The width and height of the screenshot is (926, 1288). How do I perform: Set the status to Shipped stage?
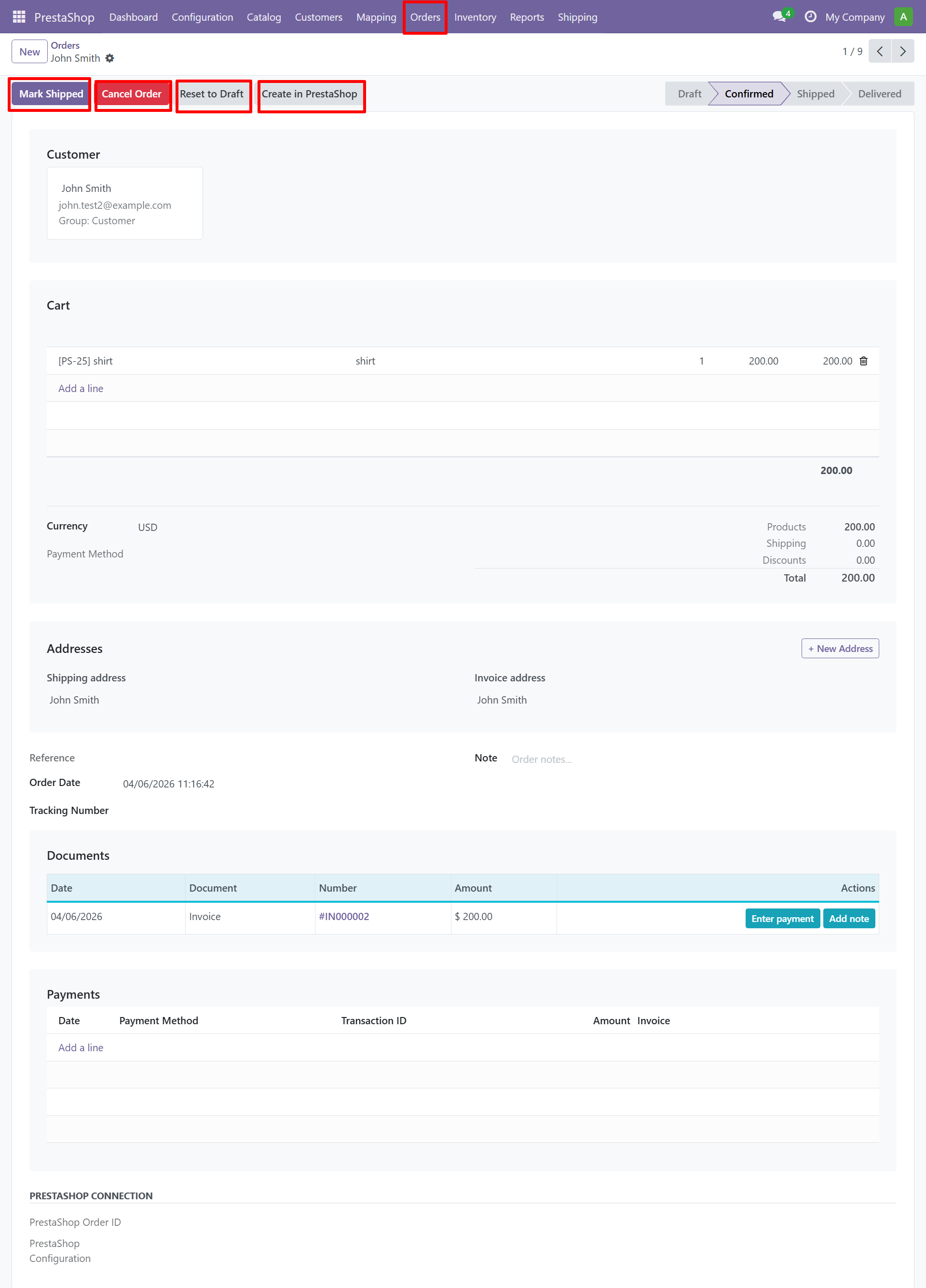tap(815, 94)
